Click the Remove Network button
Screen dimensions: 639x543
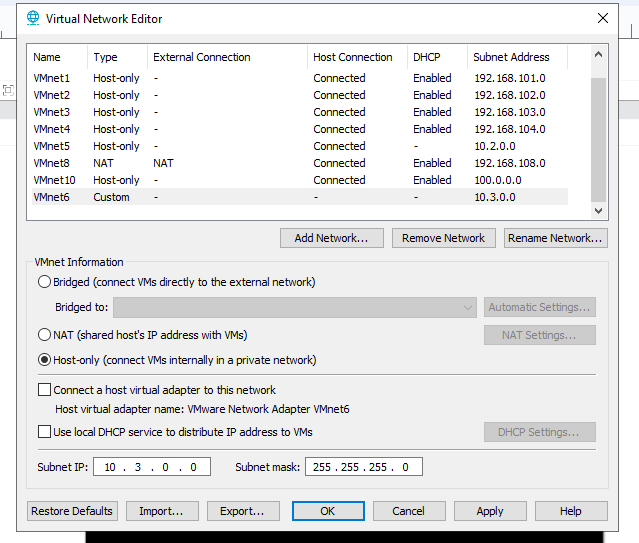[x=443, y=238]
